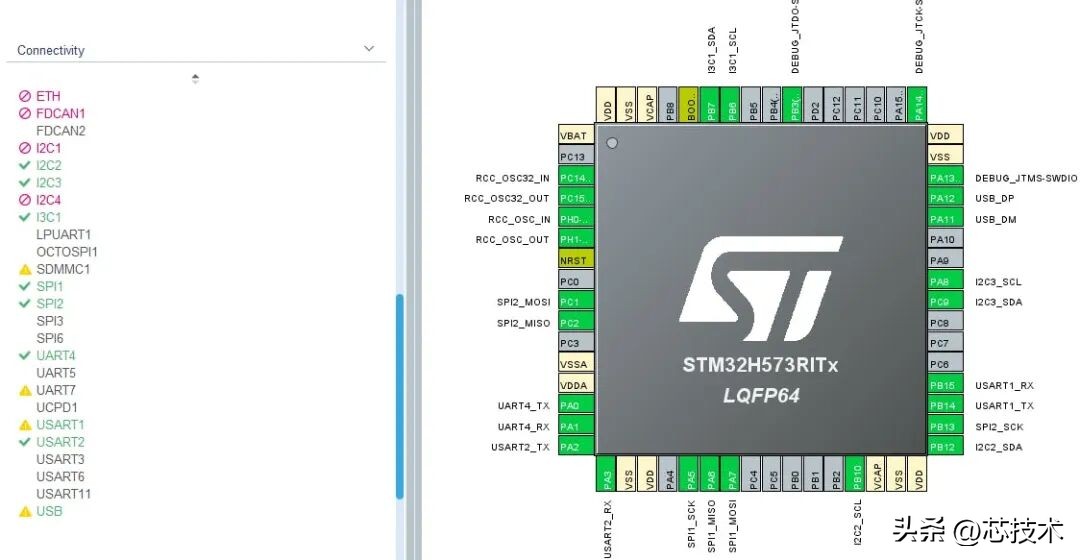Screen dimensions: 1080x560
Task: Click pin PA5 for SPI1_SCK
Action: [x=690, y=473]
